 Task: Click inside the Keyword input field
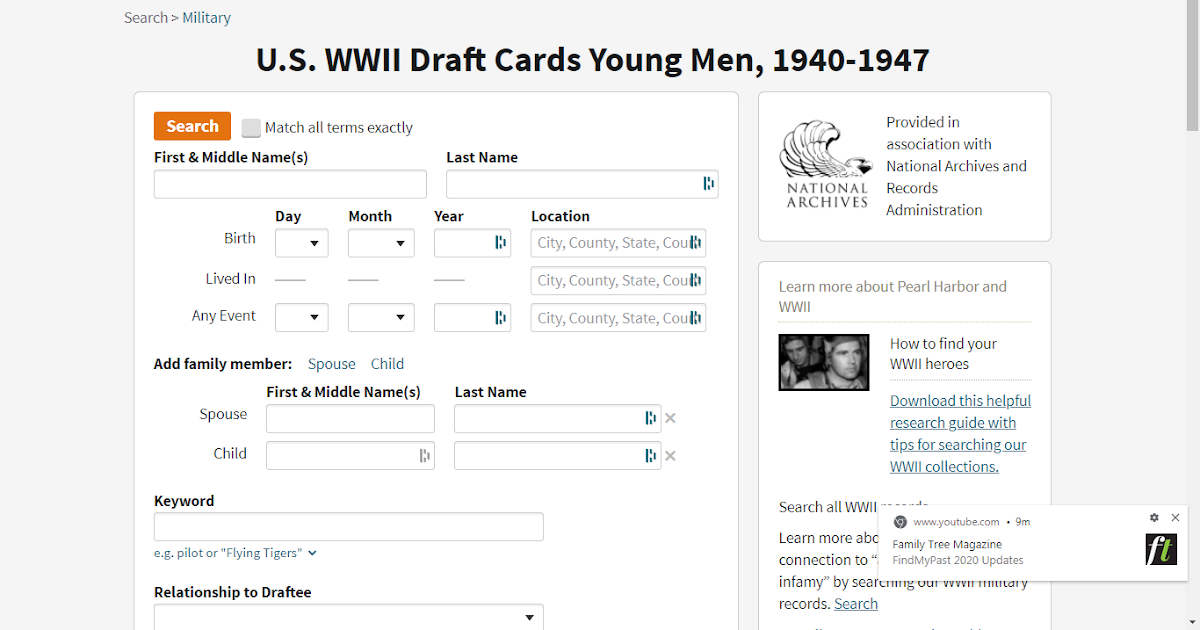point(348,526)
